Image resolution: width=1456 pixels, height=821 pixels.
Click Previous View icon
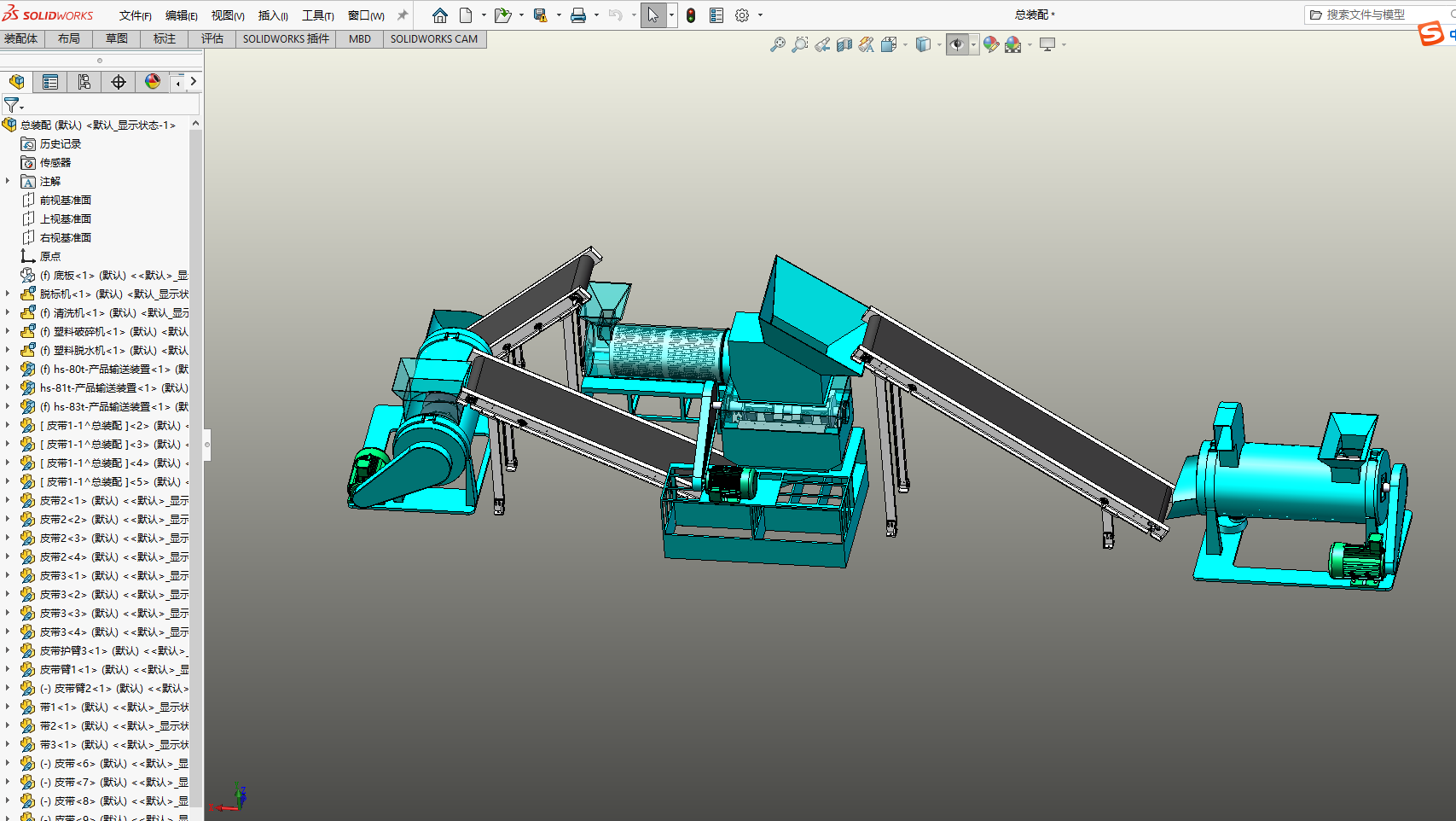click(821, 44)
